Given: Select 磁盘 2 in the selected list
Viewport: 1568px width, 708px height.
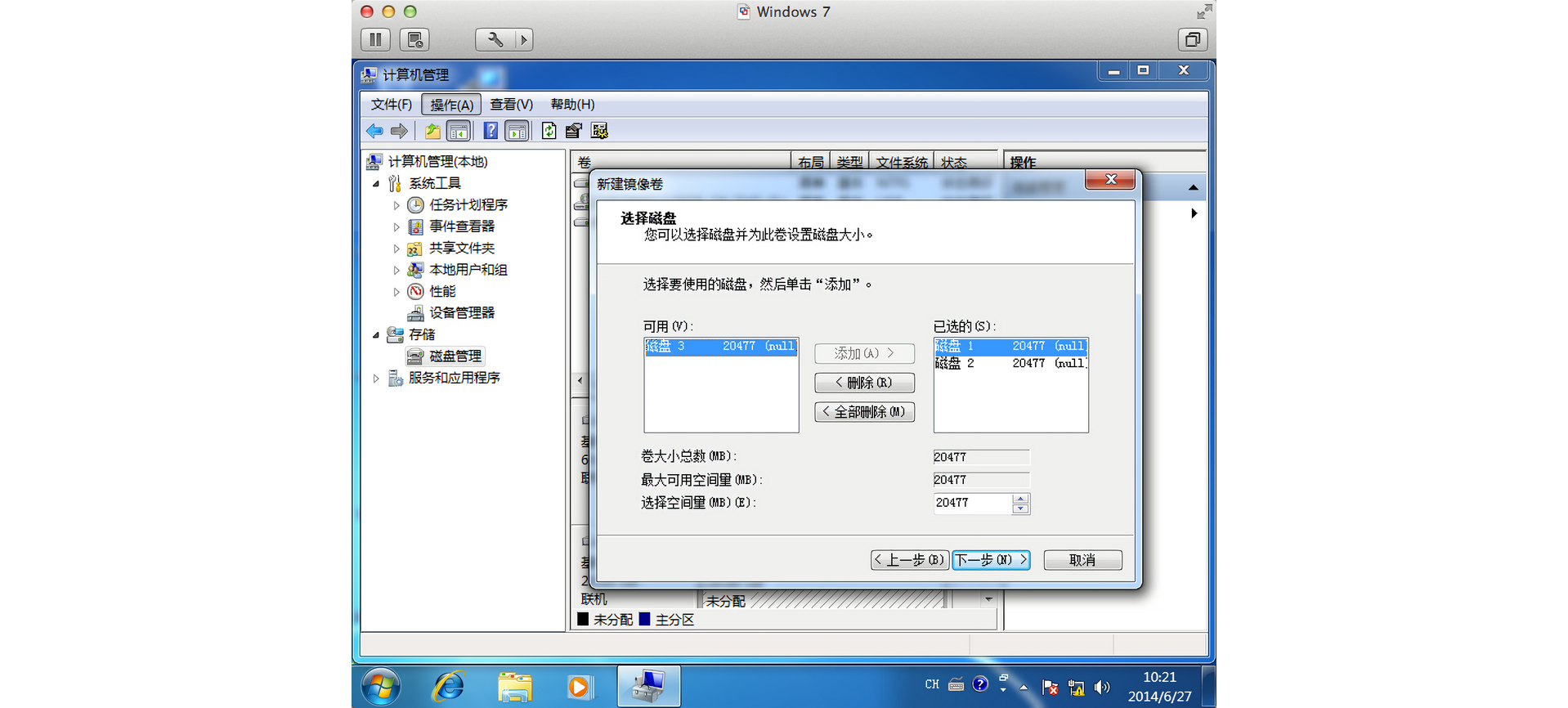Looking at the screenshot, I should tap(1010, 364).
